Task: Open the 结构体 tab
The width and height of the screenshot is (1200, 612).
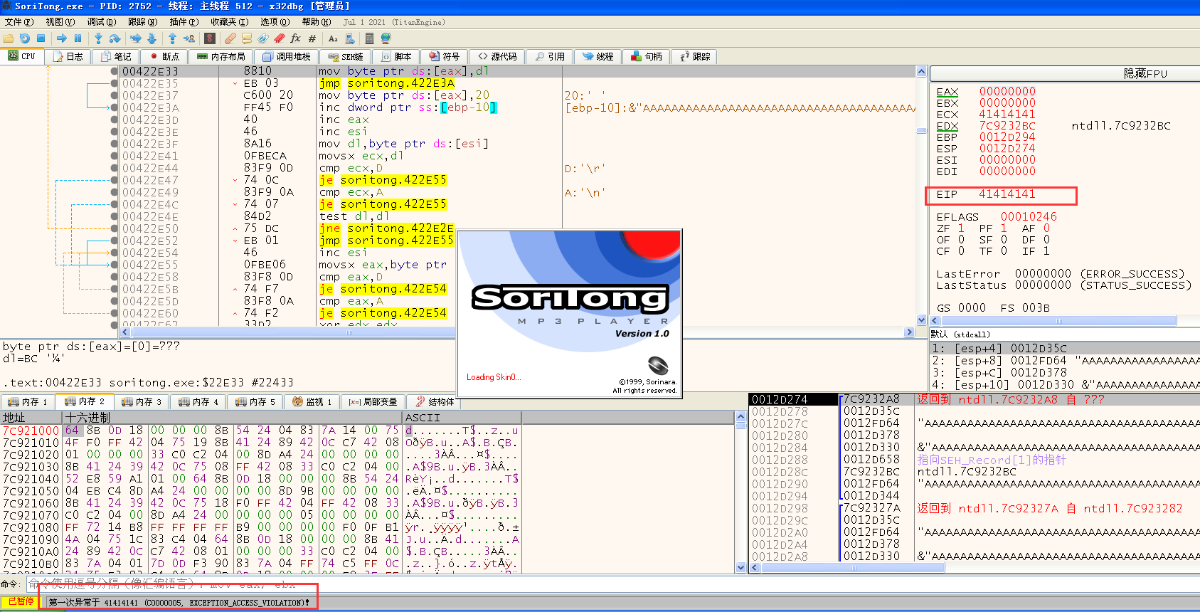Action: coord(434,401)
